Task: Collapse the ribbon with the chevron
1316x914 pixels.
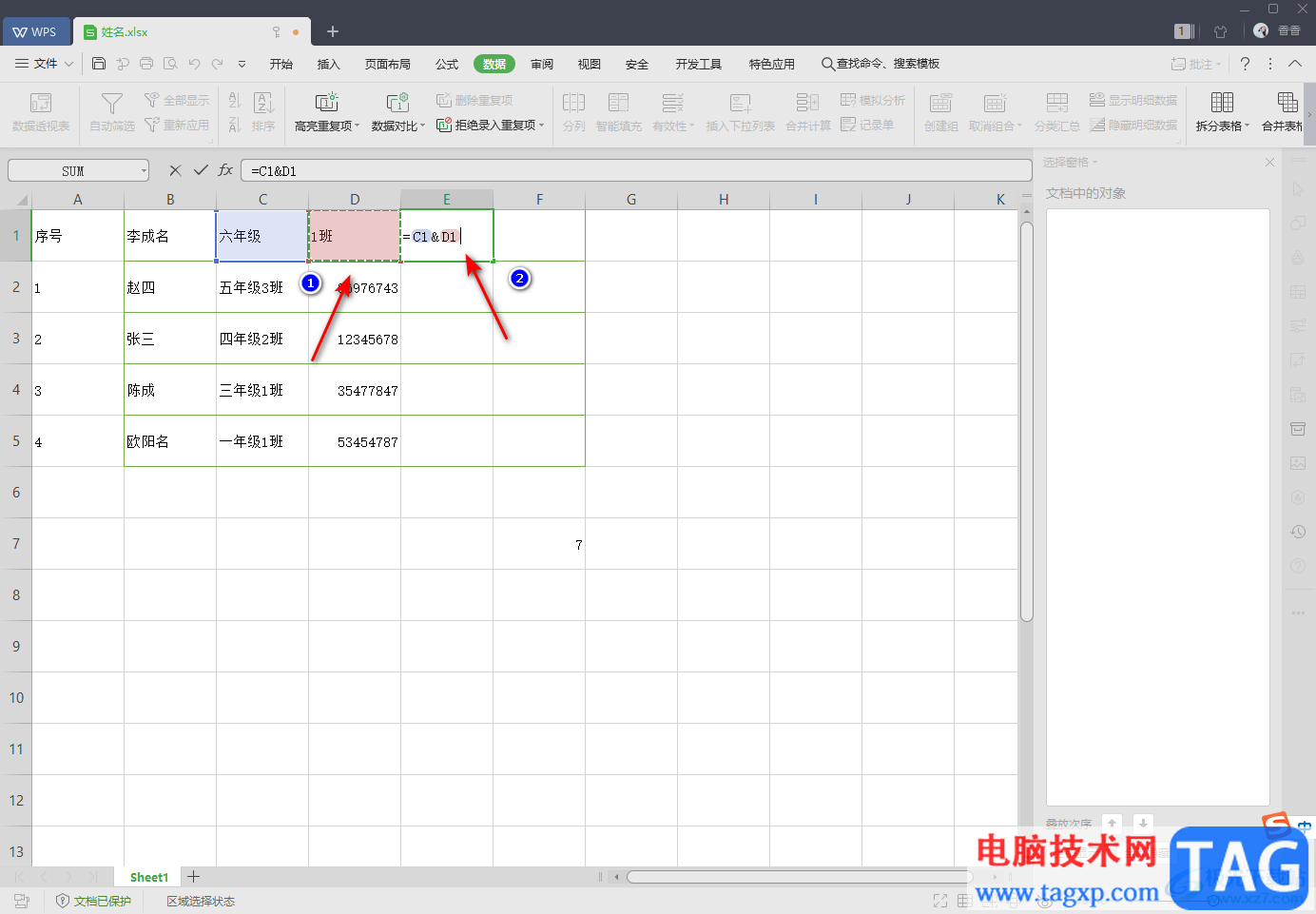Action: click(x=1295, y=64)
